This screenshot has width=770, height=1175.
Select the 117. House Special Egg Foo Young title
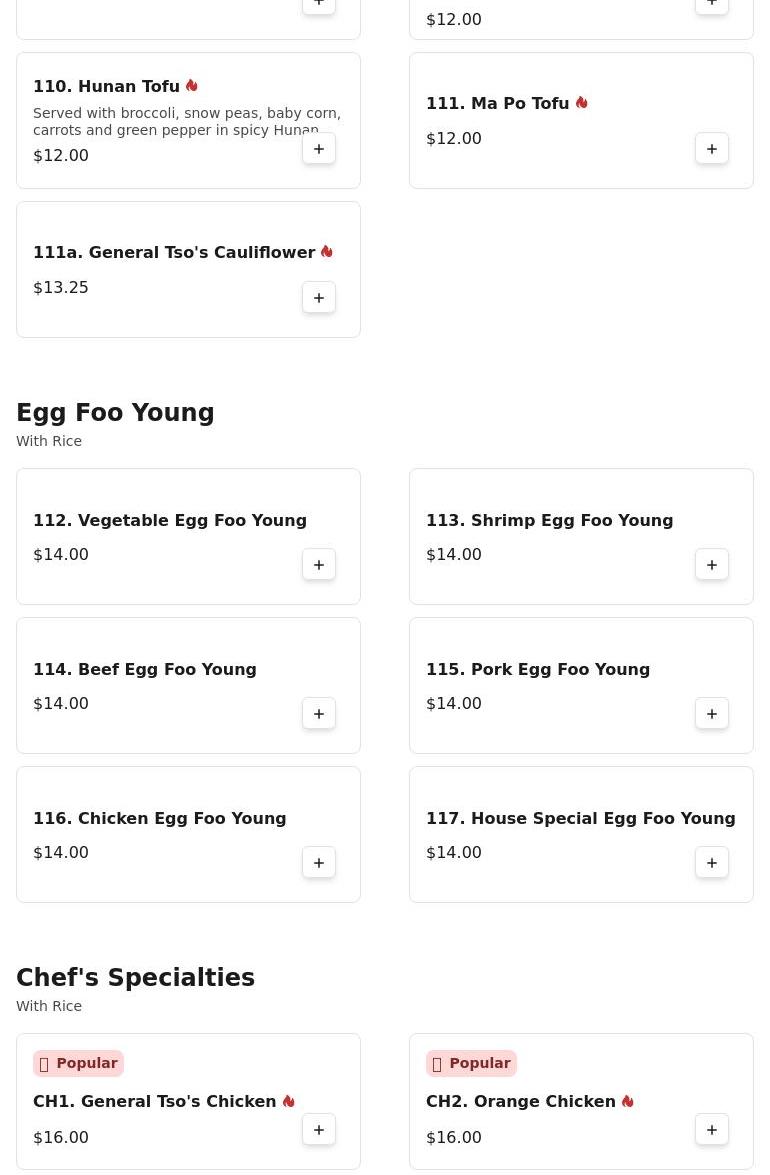(x=580, y=818)
